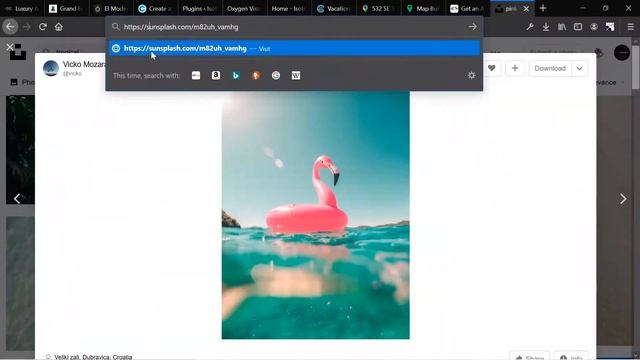Switch to the Get an API tab
Screen dimensions: 640x360
tap(468, 9)
